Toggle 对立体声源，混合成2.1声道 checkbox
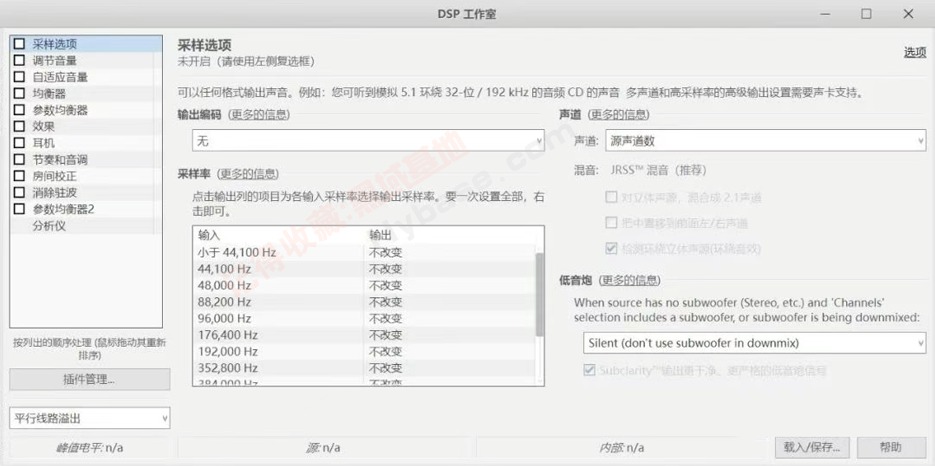 click(x=611, y=197)
